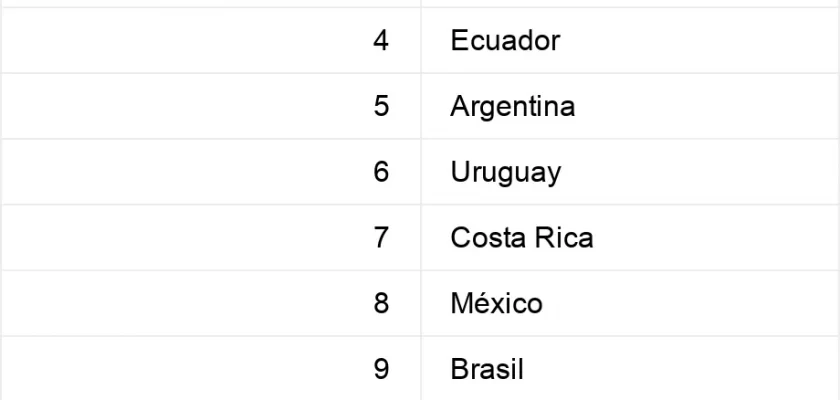Click the rank number 8 cell
Image resolution: width=840 pixels, height=400 pixels.
tap(211, 303)
